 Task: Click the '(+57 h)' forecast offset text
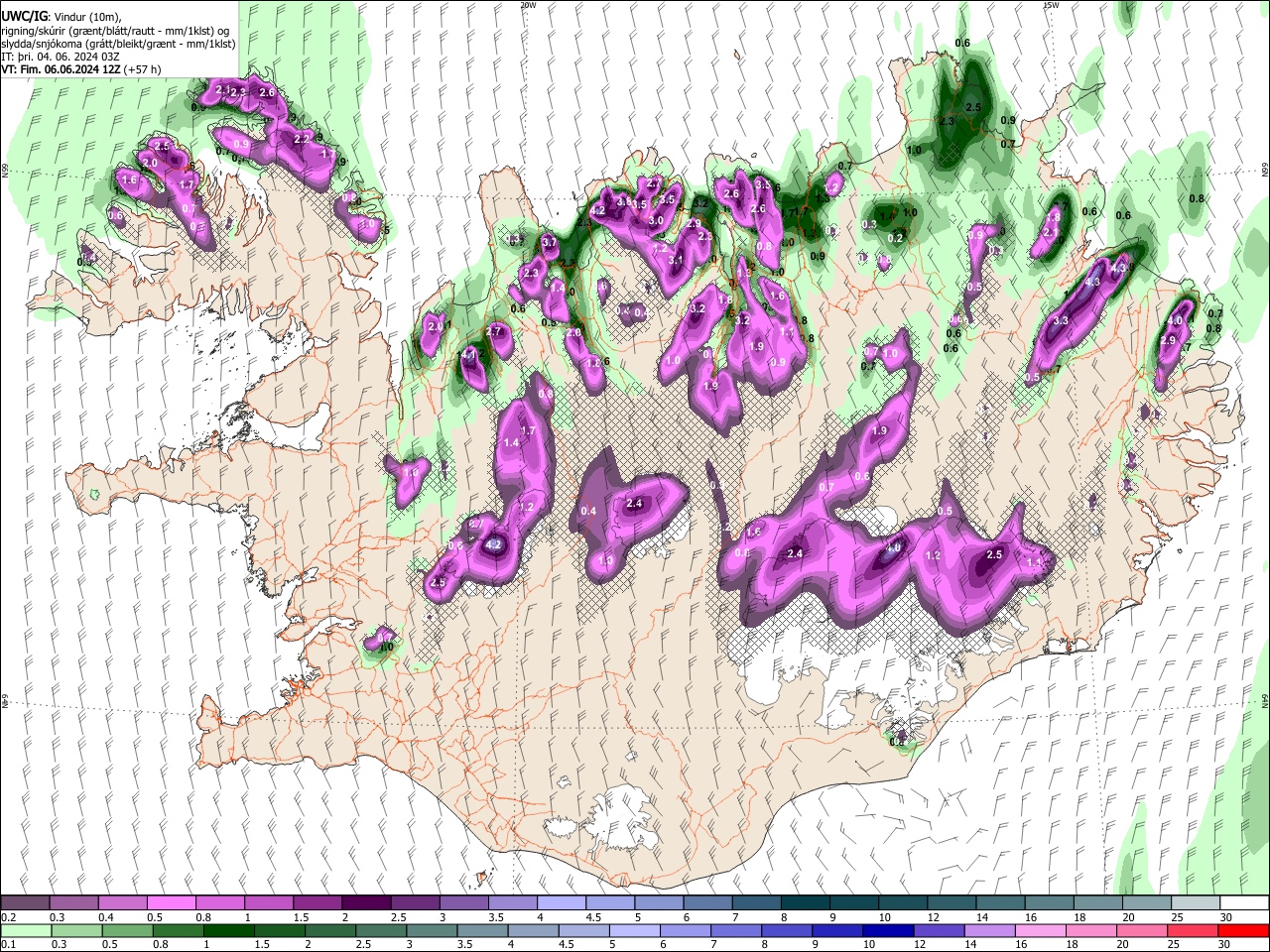click(143, 69)
